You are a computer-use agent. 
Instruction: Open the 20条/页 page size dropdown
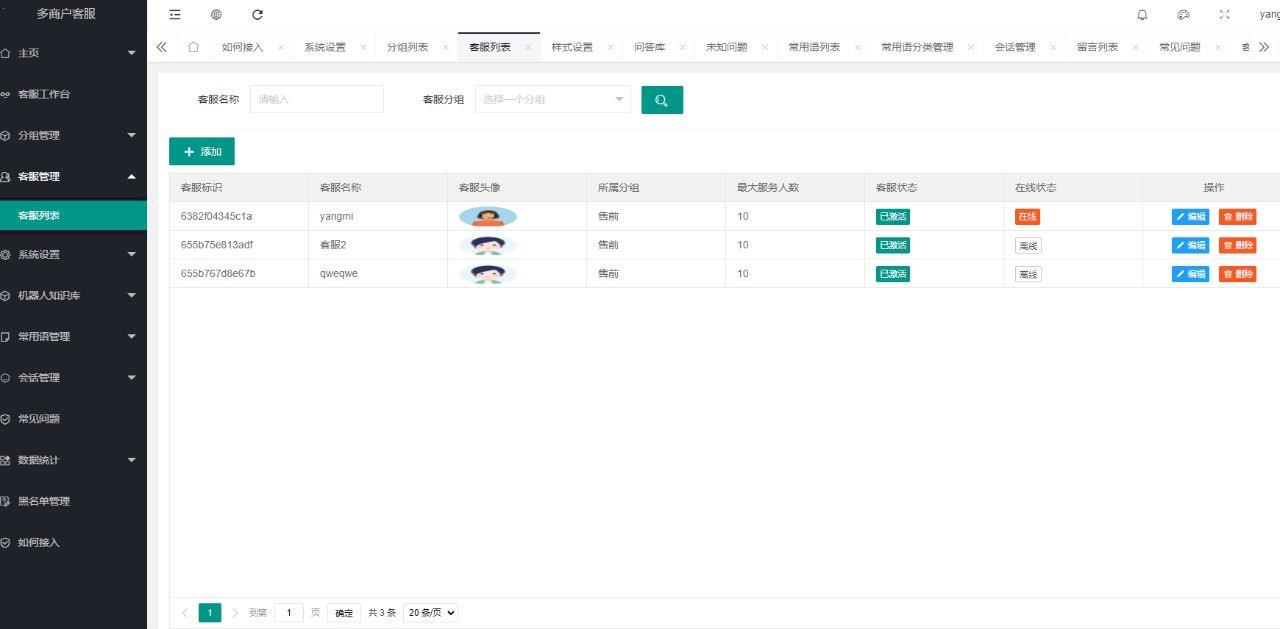(x=430, y=613)
